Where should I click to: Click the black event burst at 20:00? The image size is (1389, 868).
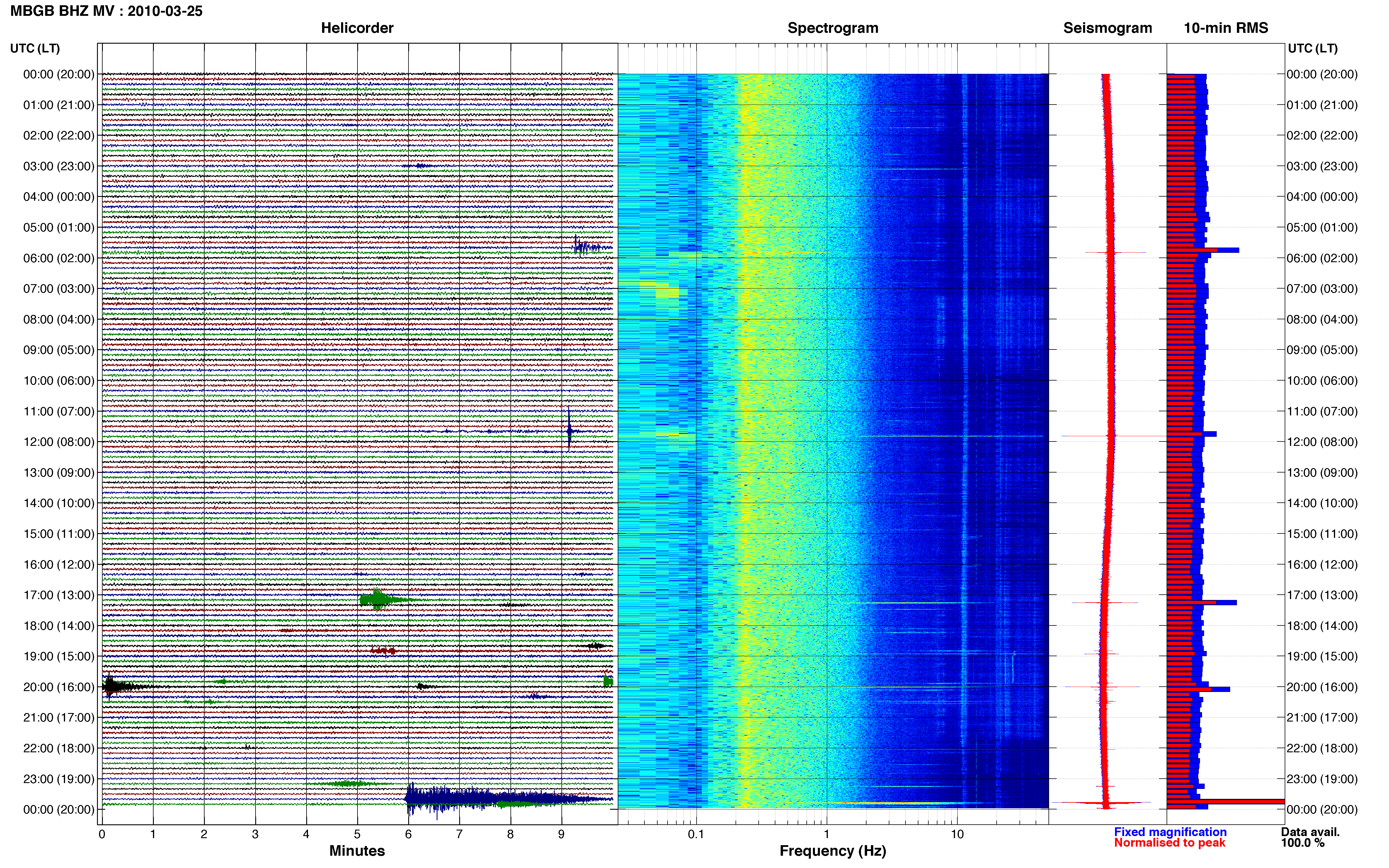pos(123,686)
